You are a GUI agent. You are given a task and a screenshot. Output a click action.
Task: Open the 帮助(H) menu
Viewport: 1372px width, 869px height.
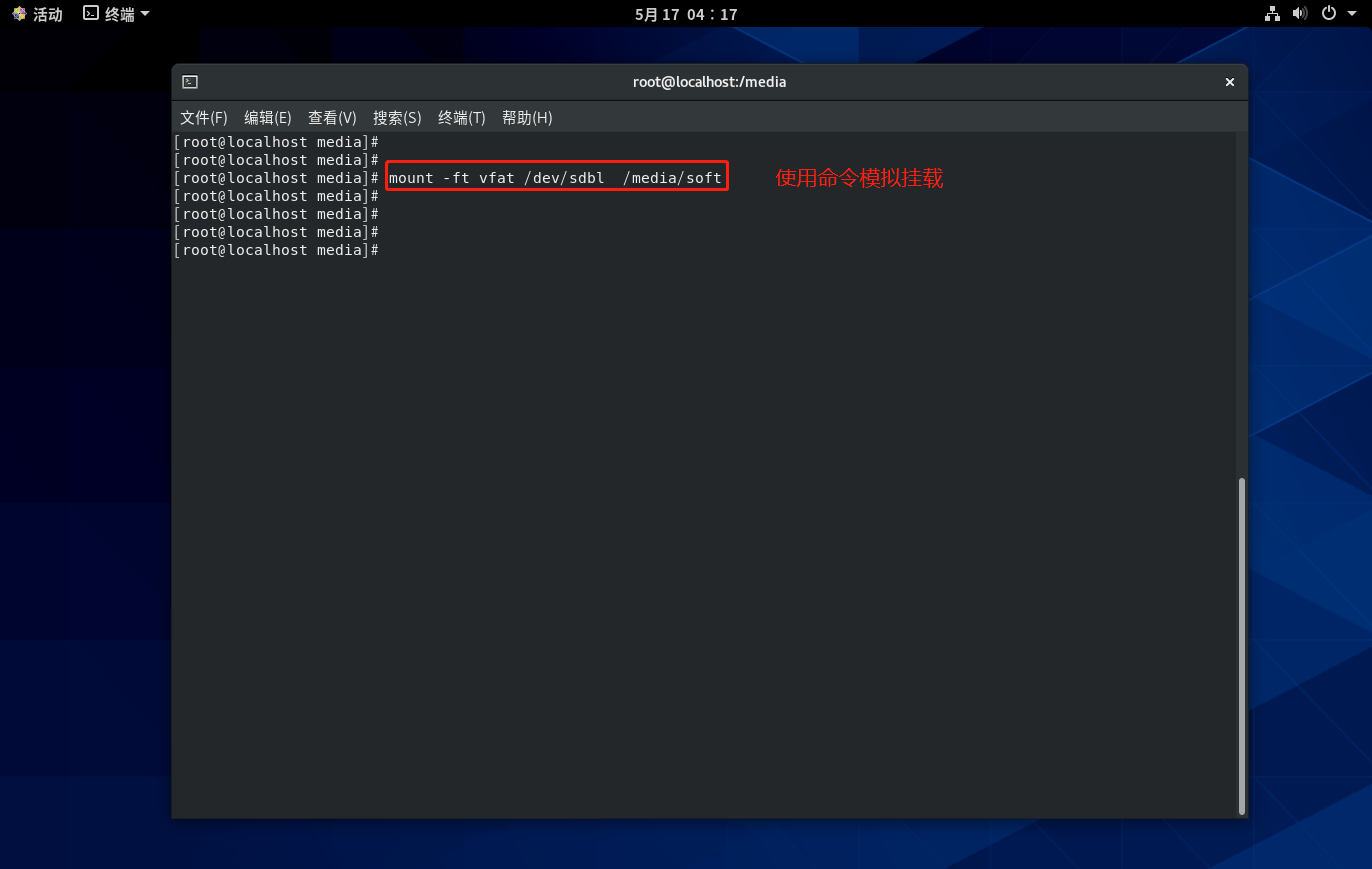[x=527, y=118]
